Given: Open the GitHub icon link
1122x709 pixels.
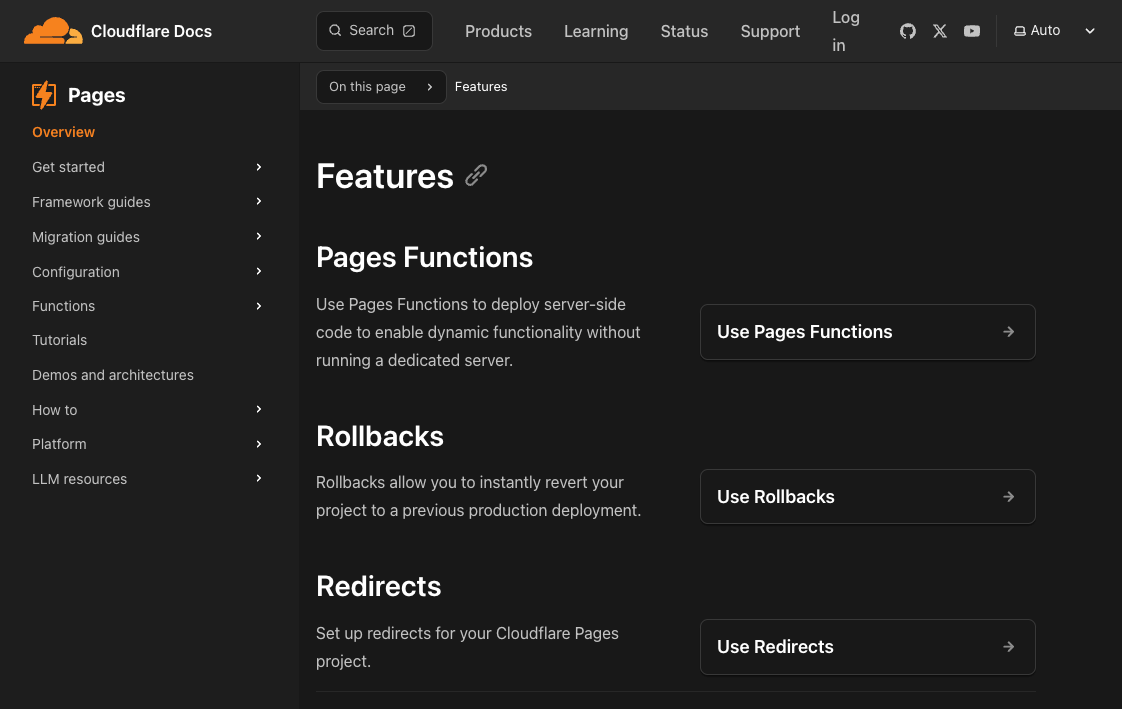Looking at the screenshot, I should (907, 31).
